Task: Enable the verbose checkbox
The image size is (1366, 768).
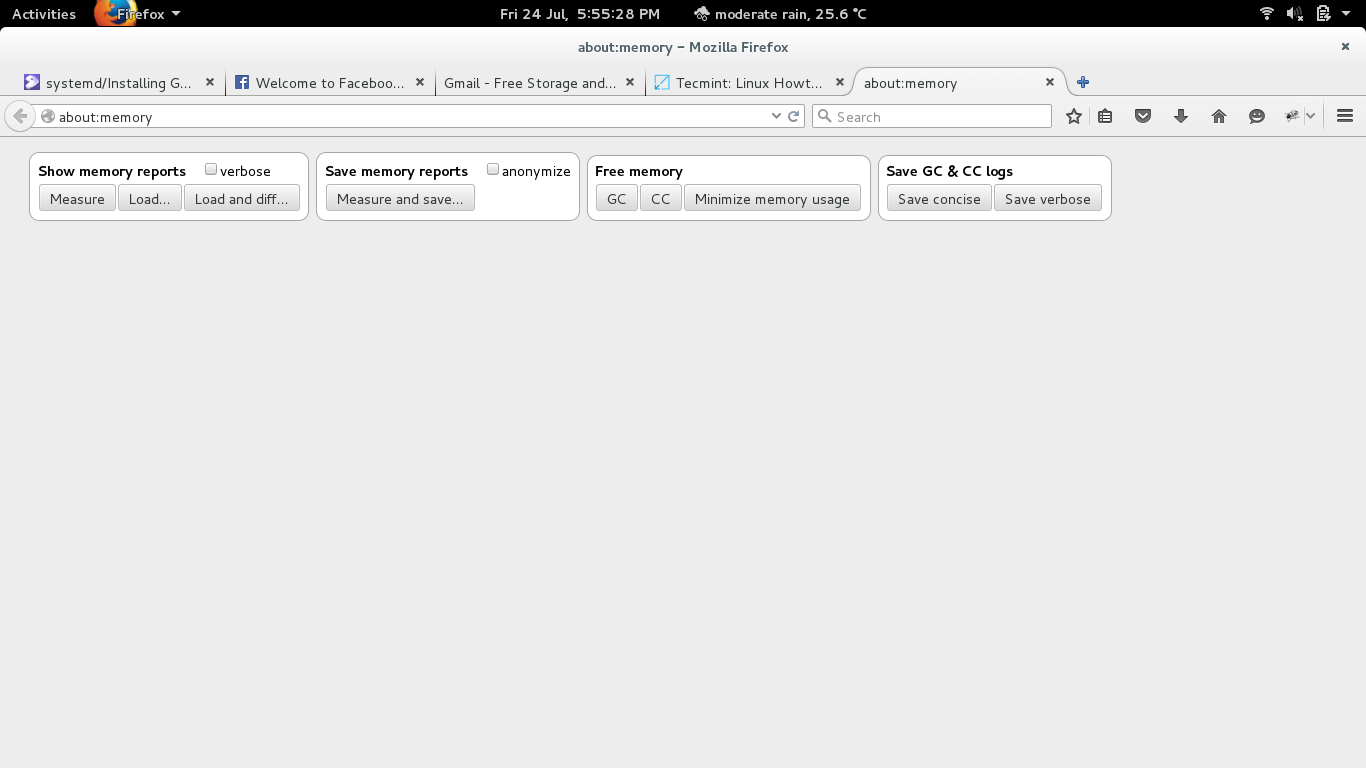Action: coord(210,169)
